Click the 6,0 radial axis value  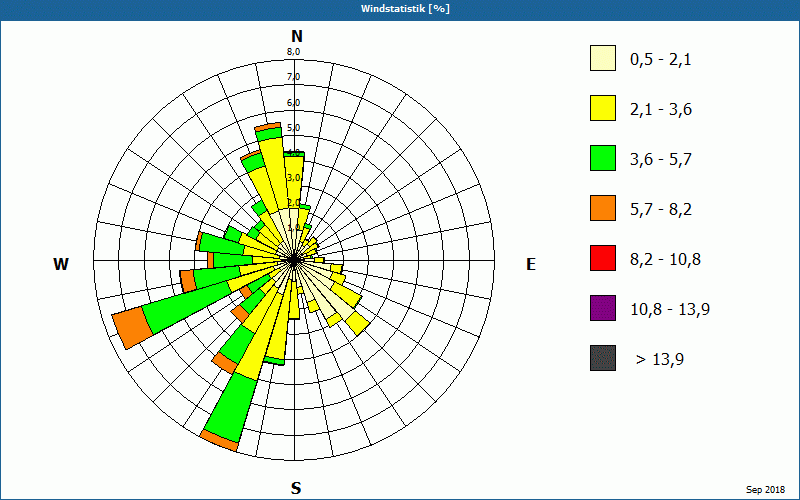click(x=293, y=103)
